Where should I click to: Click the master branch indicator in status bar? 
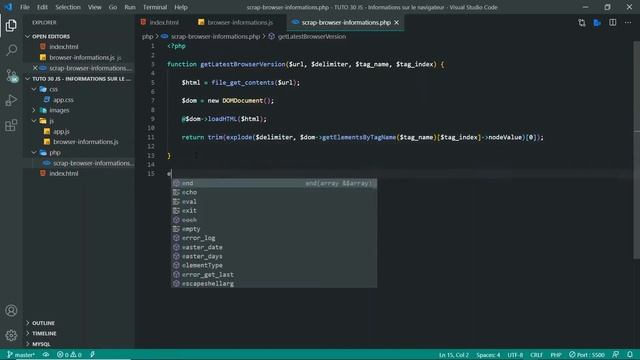pos(21,355)
